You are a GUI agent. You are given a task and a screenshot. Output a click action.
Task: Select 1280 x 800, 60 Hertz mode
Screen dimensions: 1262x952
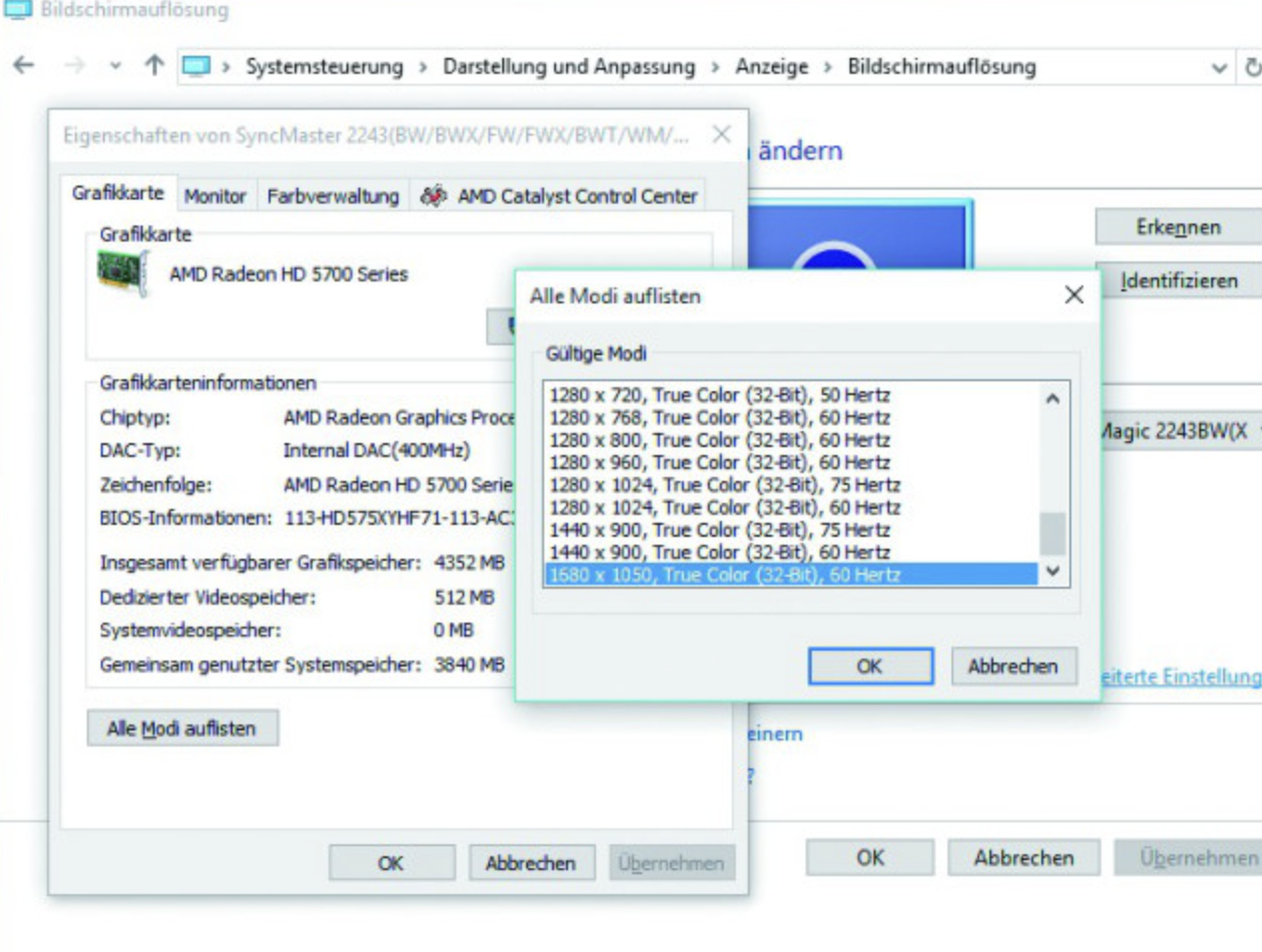click(790, 440)
